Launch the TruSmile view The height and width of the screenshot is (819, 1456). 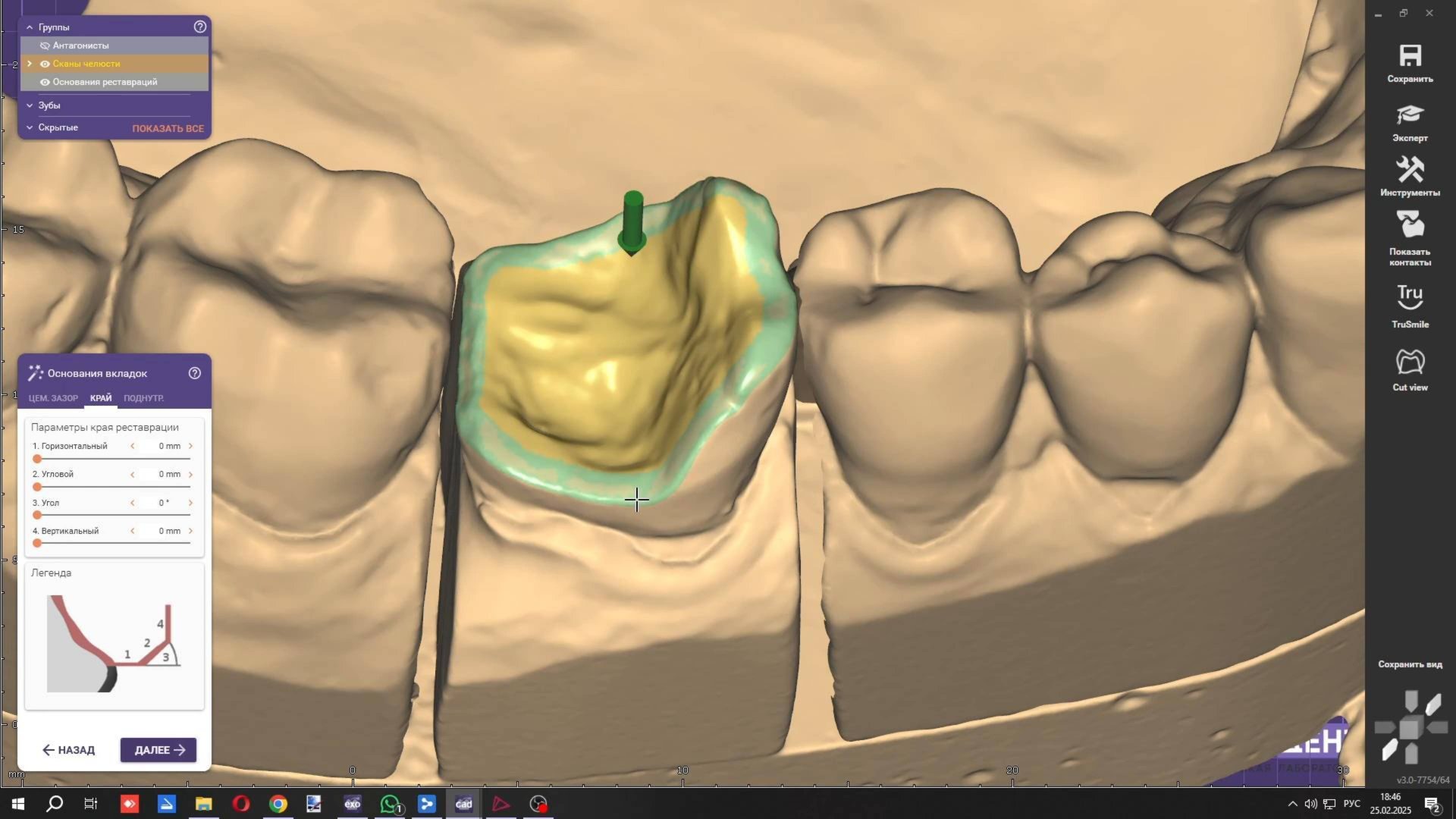pyautogui.click(x=1410, y=297)
